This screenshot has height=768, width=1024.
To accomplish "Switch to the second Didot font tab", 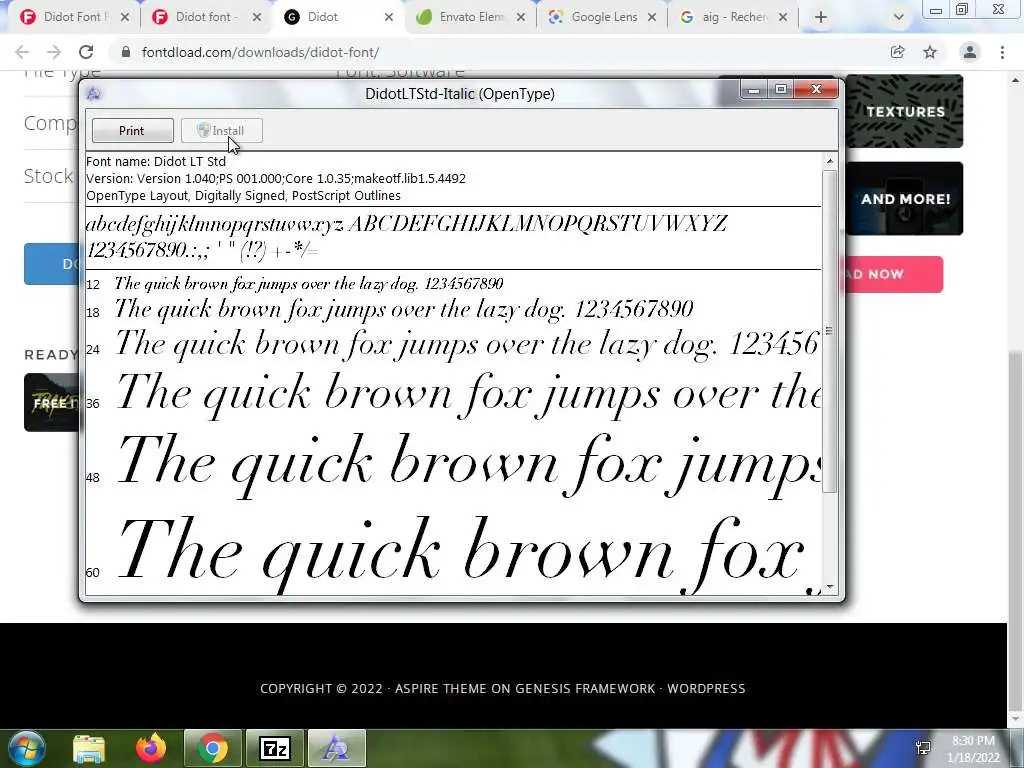I will (204, 17).
